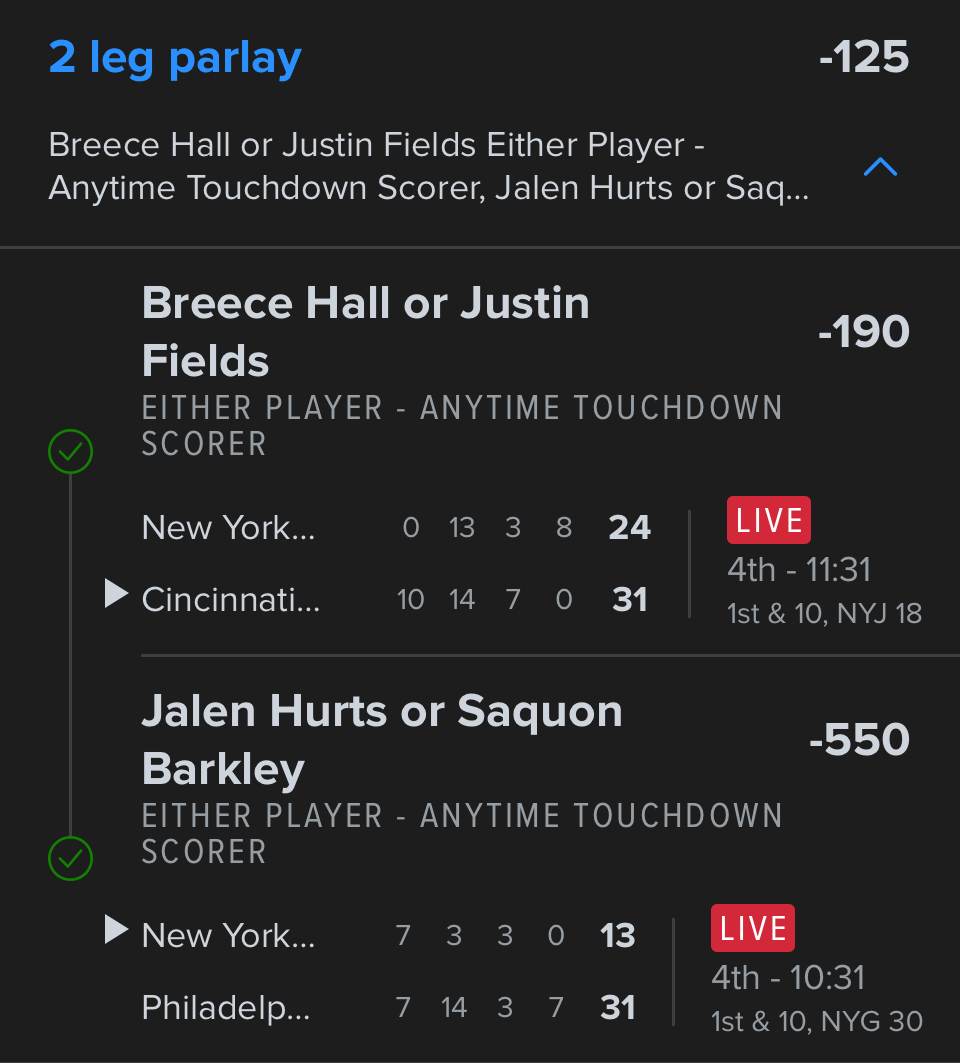Click the parlay description summary text

[430, 167]
